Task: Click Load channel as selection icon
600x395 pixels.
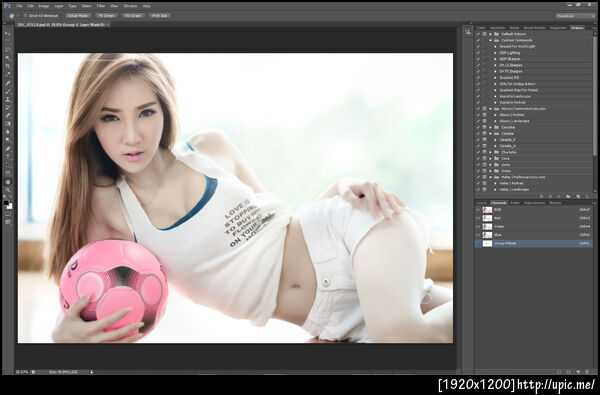Action: coord(559,372)
